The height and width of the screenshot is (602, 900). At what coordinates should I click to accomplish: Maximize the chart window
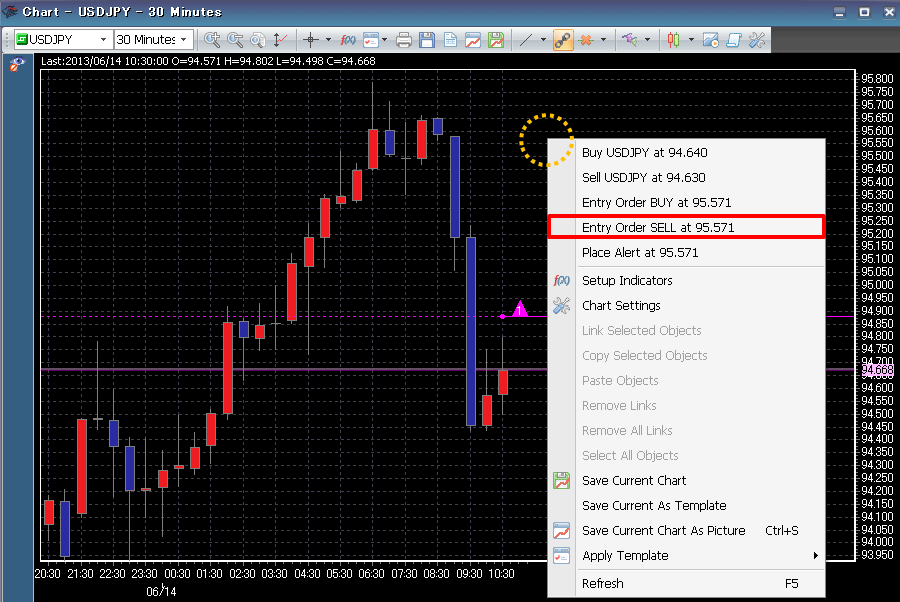point(864,12)
